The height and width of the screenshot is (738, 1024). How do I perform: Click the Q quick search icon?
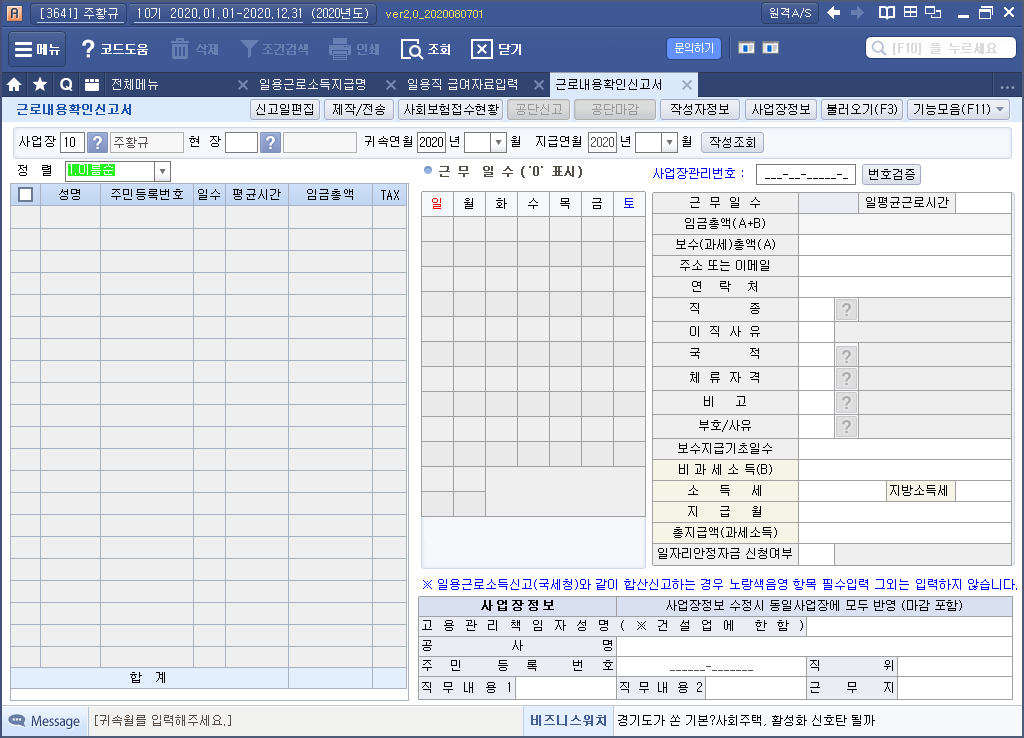coord(66,84)
